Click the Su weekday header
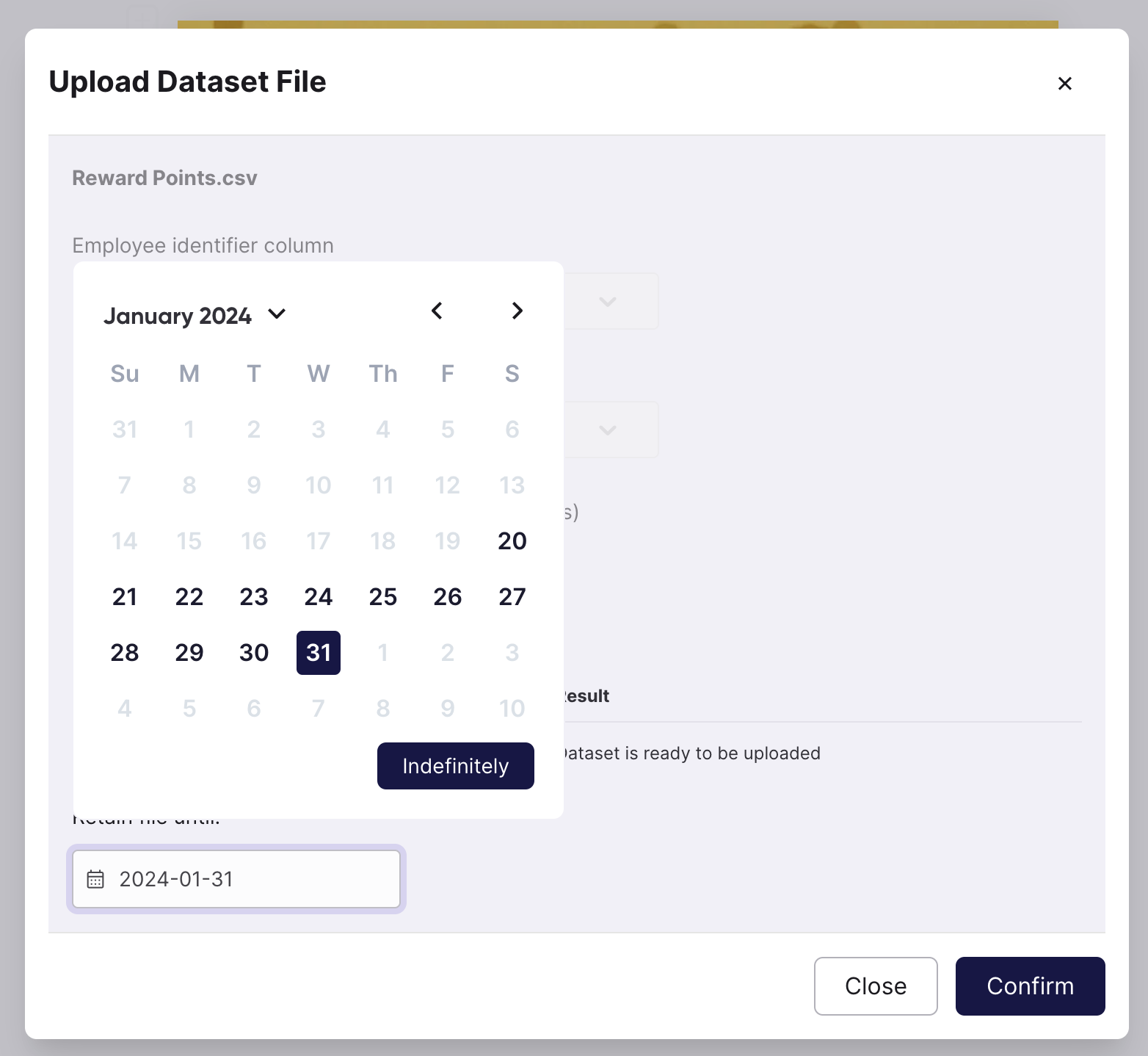The width and height of the screenshot is (1148, 1056). 125,374
